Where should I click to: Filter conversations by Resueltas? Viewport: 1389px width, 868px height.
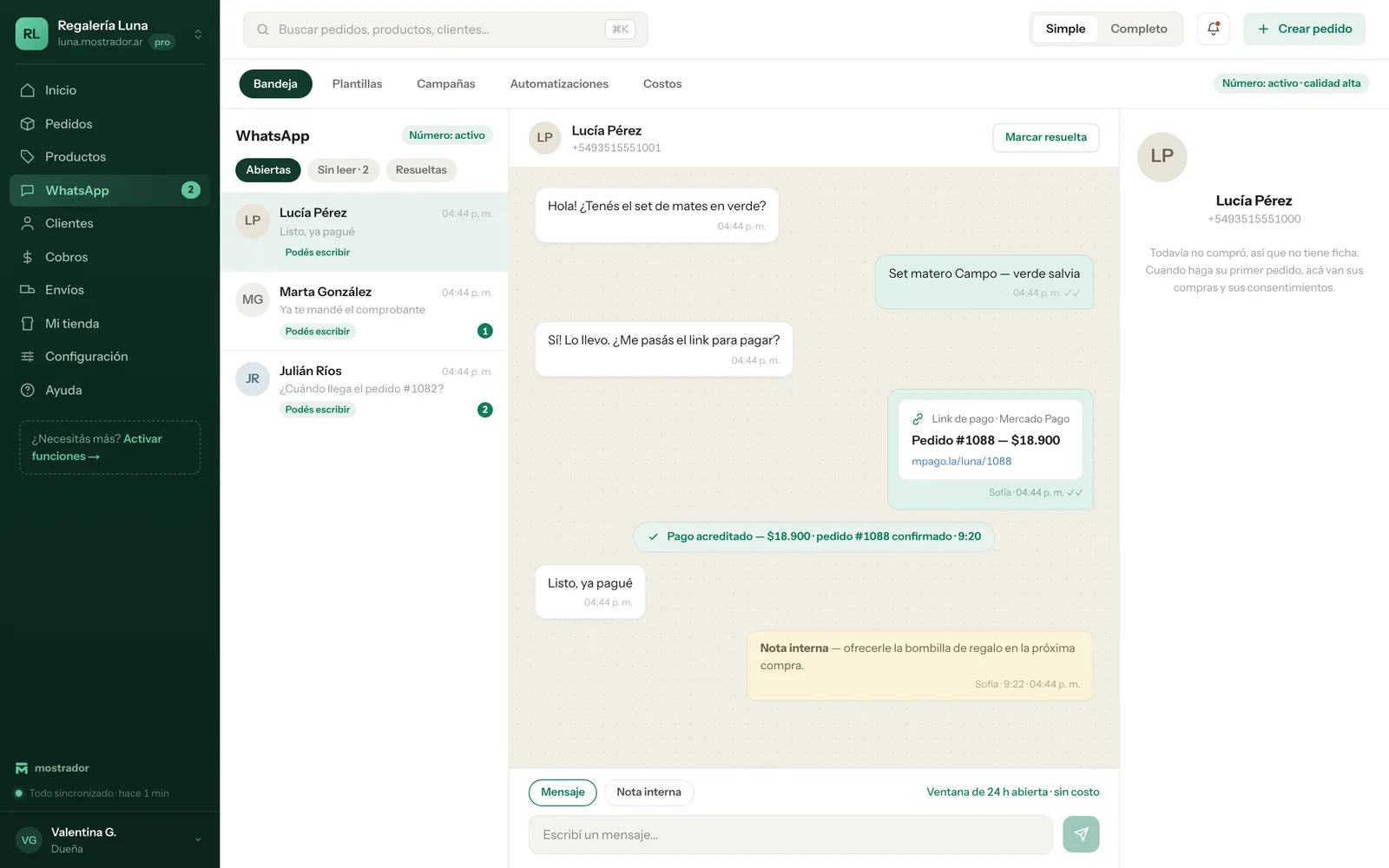pyautogui.click(x=421, y=170)
